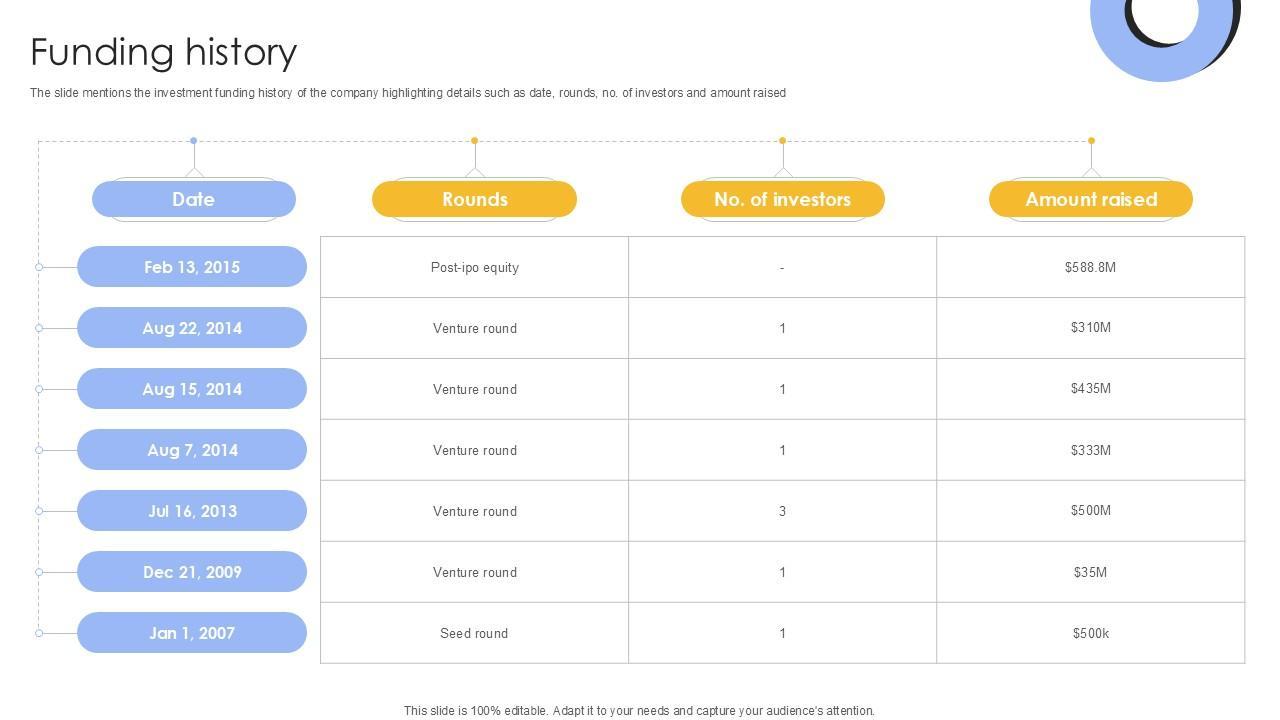
Task: Select the $500k amount cell
Action: (1090, 633)
